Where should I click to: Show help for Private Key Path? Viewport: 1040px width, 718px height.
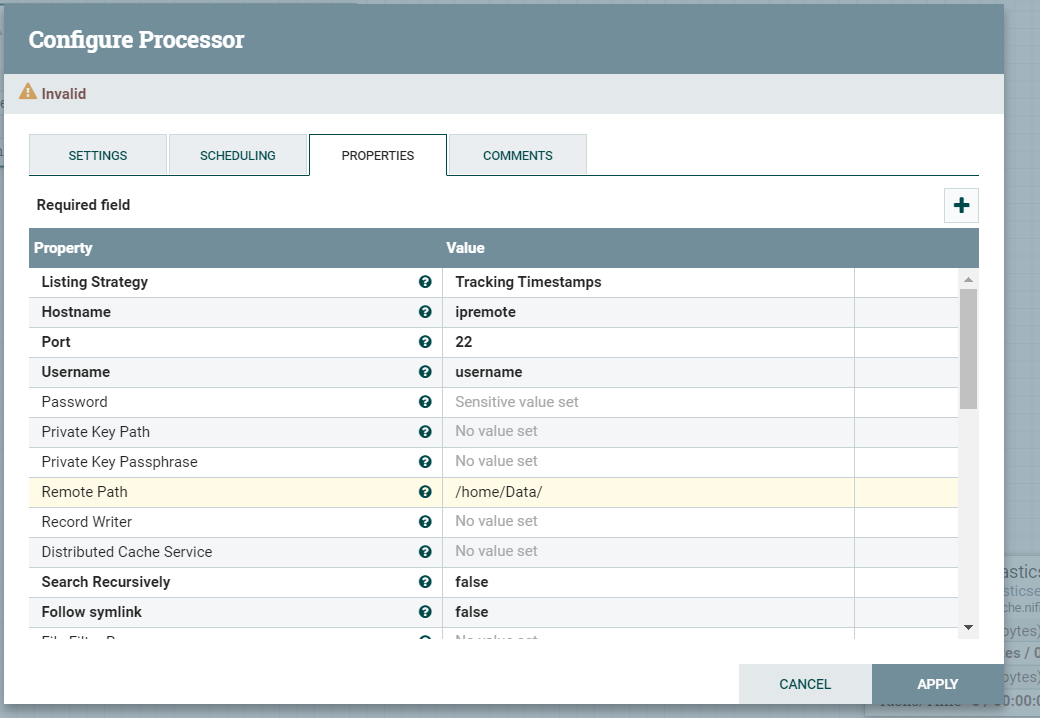(425, 432)
